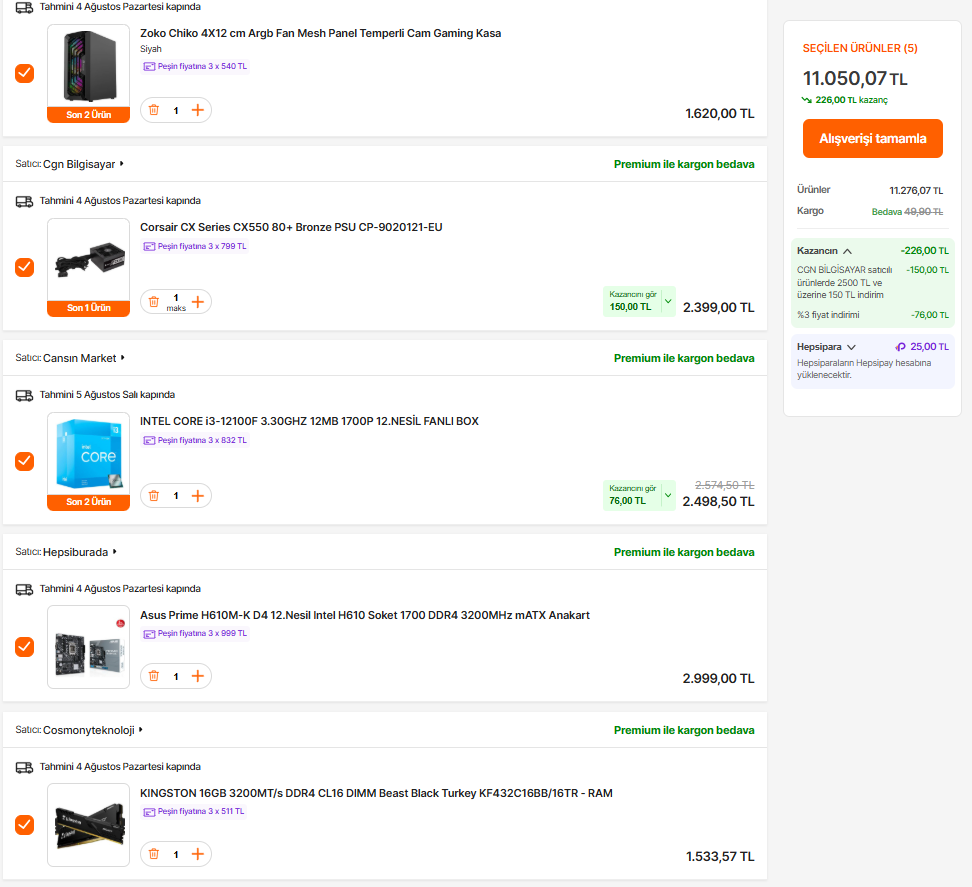
Task: Click installment card icon for Zoko case
Action: pyautogui.click(x=149, y=66)
